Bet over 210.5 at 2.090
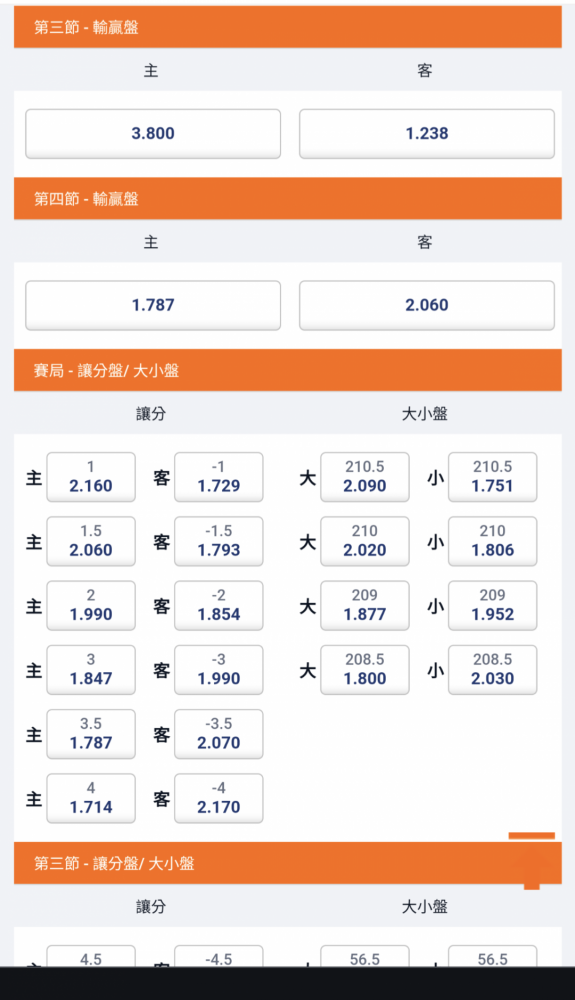This screenshot has height=1000, width=575. pos(365,477)
